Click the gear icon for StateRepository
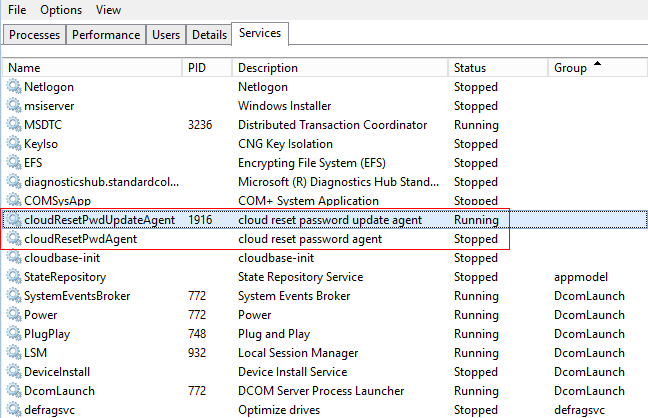The height and width of the screenshot is (418, 648). [14, 277]
